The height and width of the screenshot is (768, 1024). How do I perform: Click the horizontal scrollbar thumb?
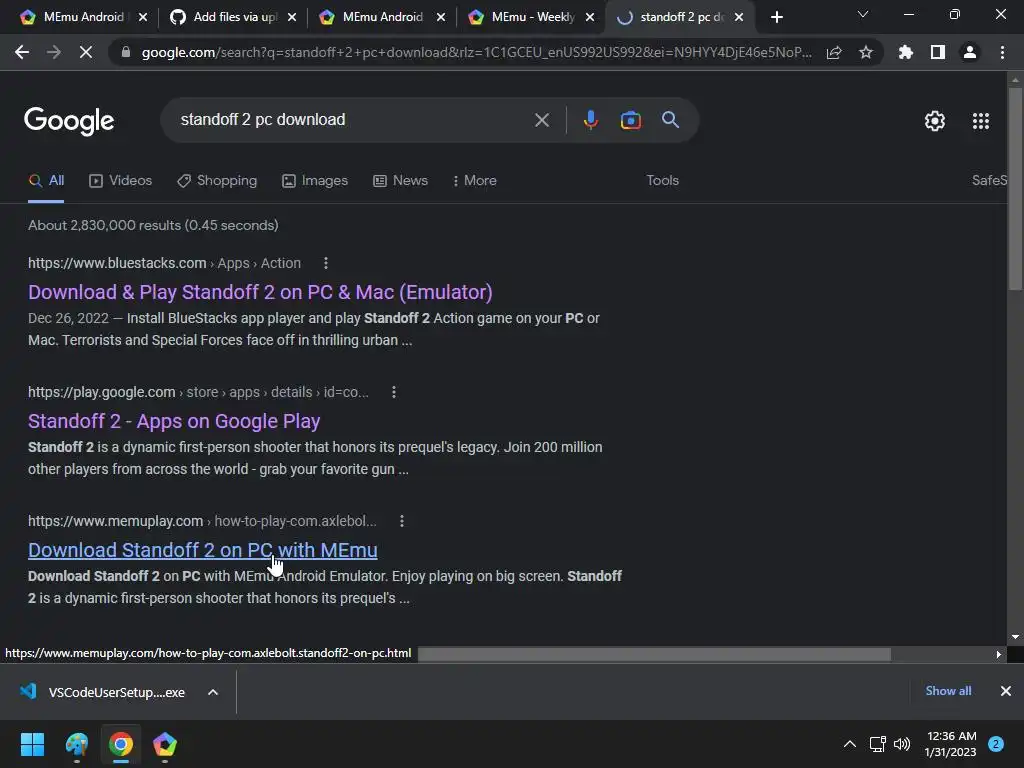pos(654,654)
